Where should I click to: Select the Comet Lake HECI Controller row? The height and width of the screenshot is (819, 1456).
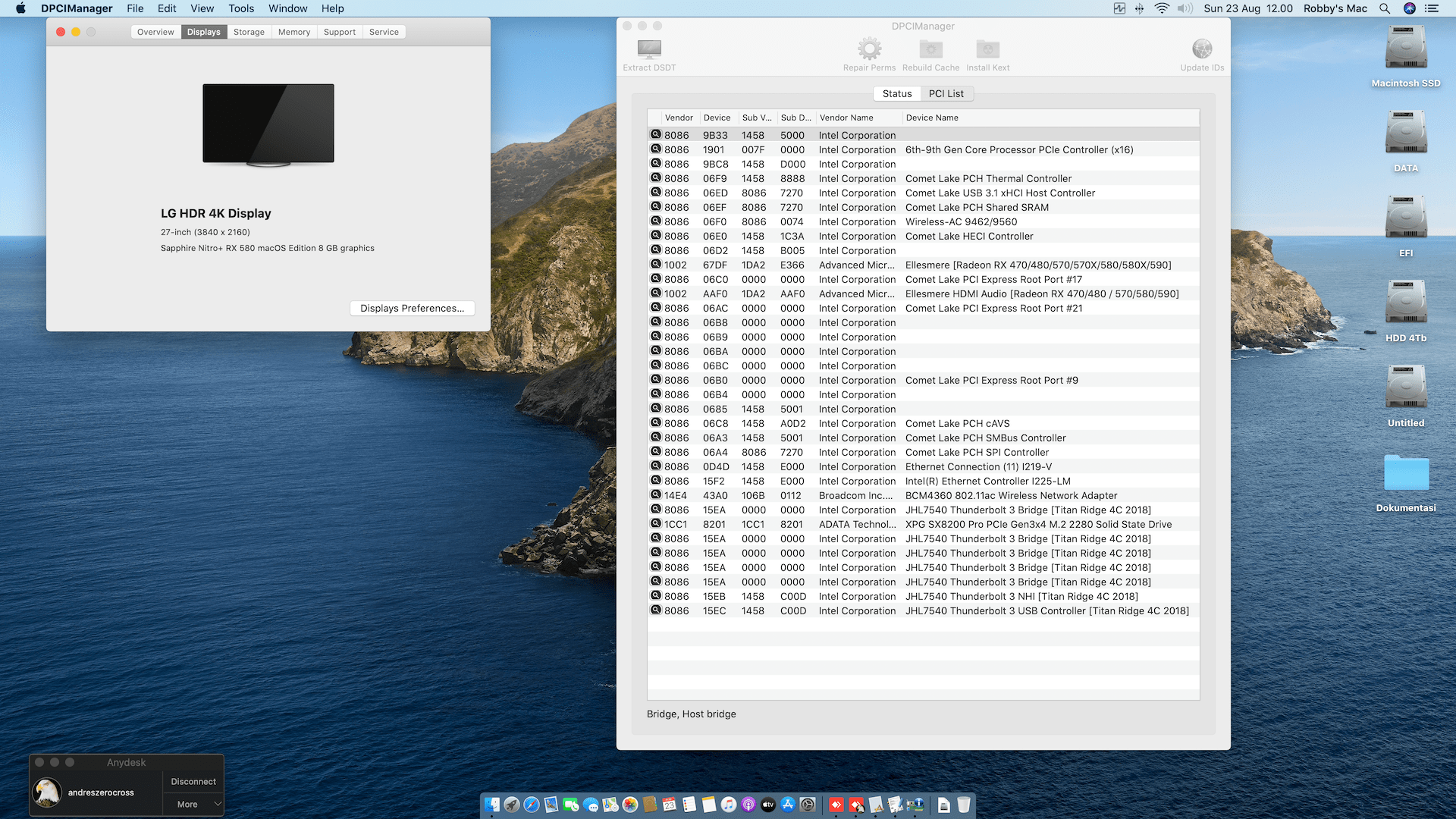point(924,236)
